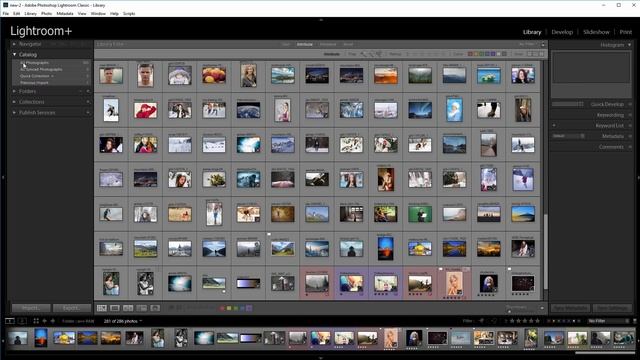Click the plus icon on Collections panel
Image resolution: width=640 pixels, height=360 pixels.
pyautogui.click(x=88, y=102)
